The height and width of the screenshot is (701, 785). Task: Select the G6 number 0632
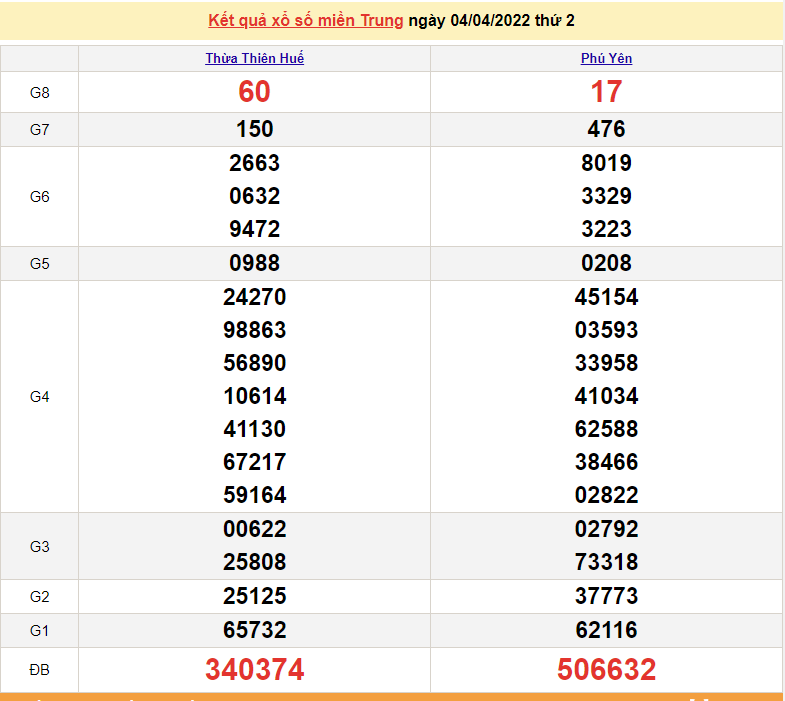(254, 196)
